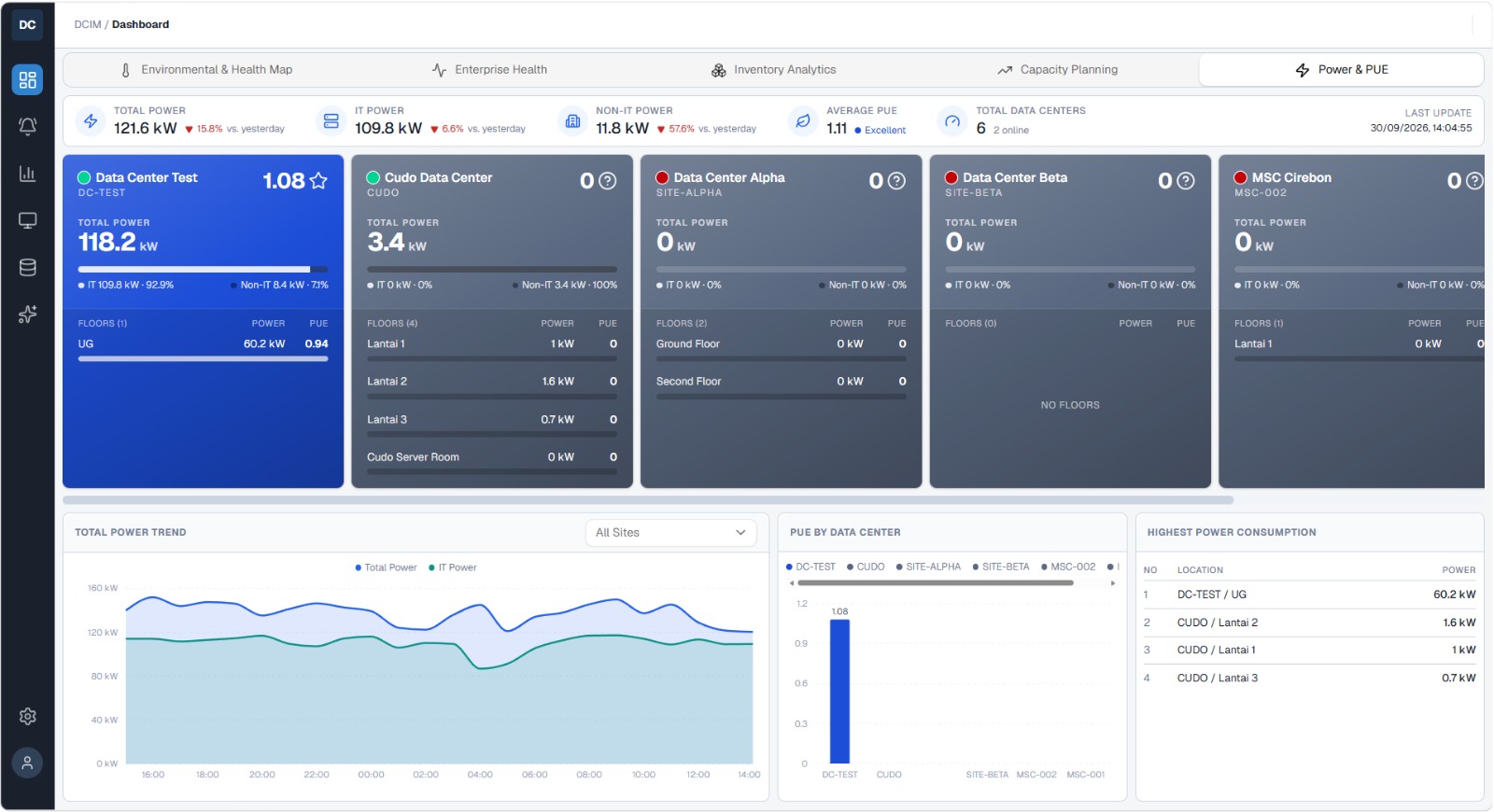Viewport: 1494px width, 812px height.
Task: Toggle MSC-002 series in PUE legend
Action: point(1068,567)
